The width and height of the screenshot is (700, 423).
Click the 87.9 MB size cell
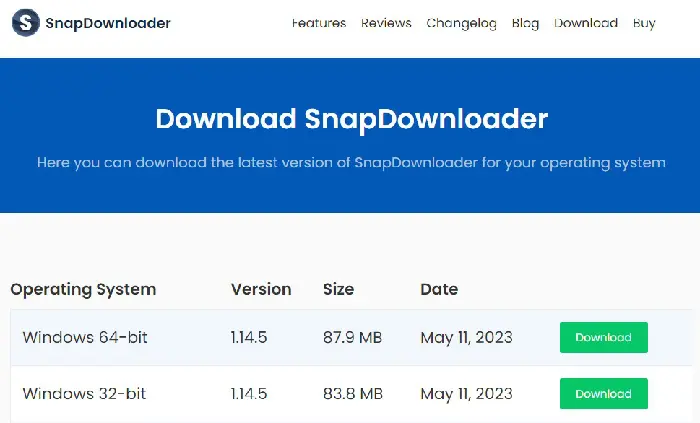[x=353, y=337]
